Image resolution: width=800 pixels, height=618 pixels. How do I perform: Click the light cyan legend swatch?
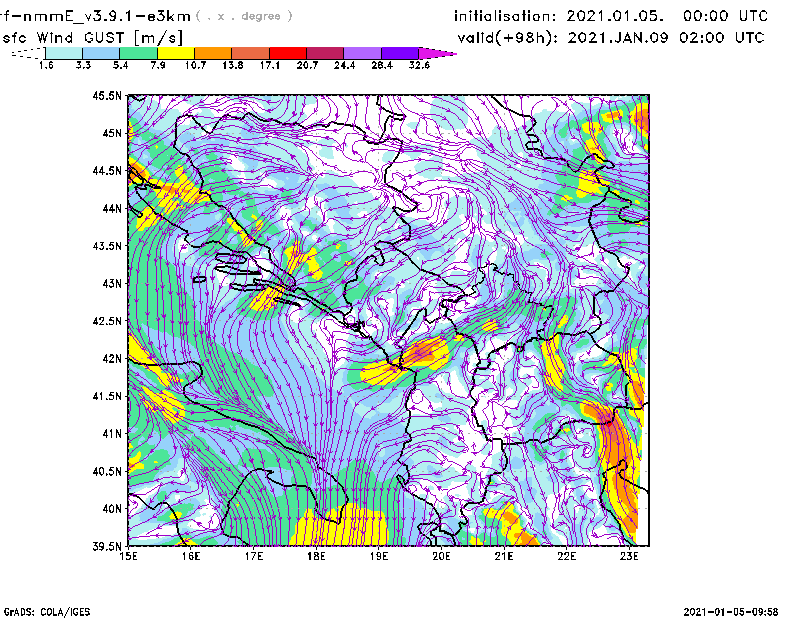[64, 53]
